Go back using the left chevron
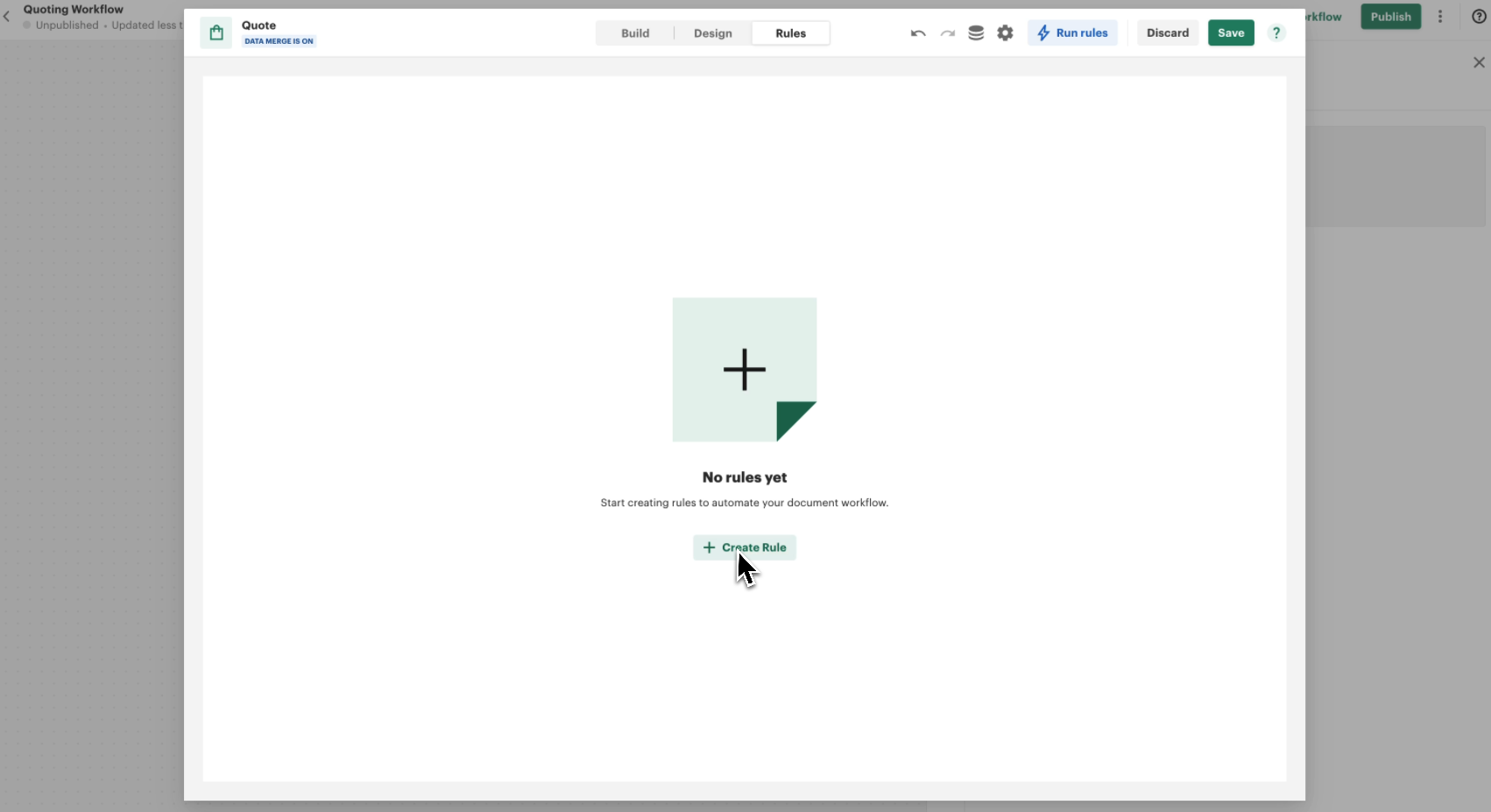The height and width of the screenshot is (812, 1491). pos(7,17)
